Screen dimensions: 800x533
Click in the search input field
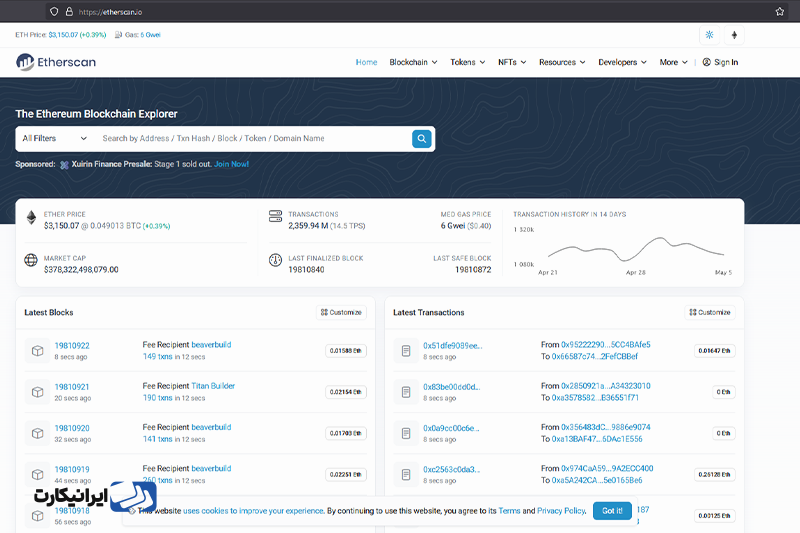[x=253, y=139]
